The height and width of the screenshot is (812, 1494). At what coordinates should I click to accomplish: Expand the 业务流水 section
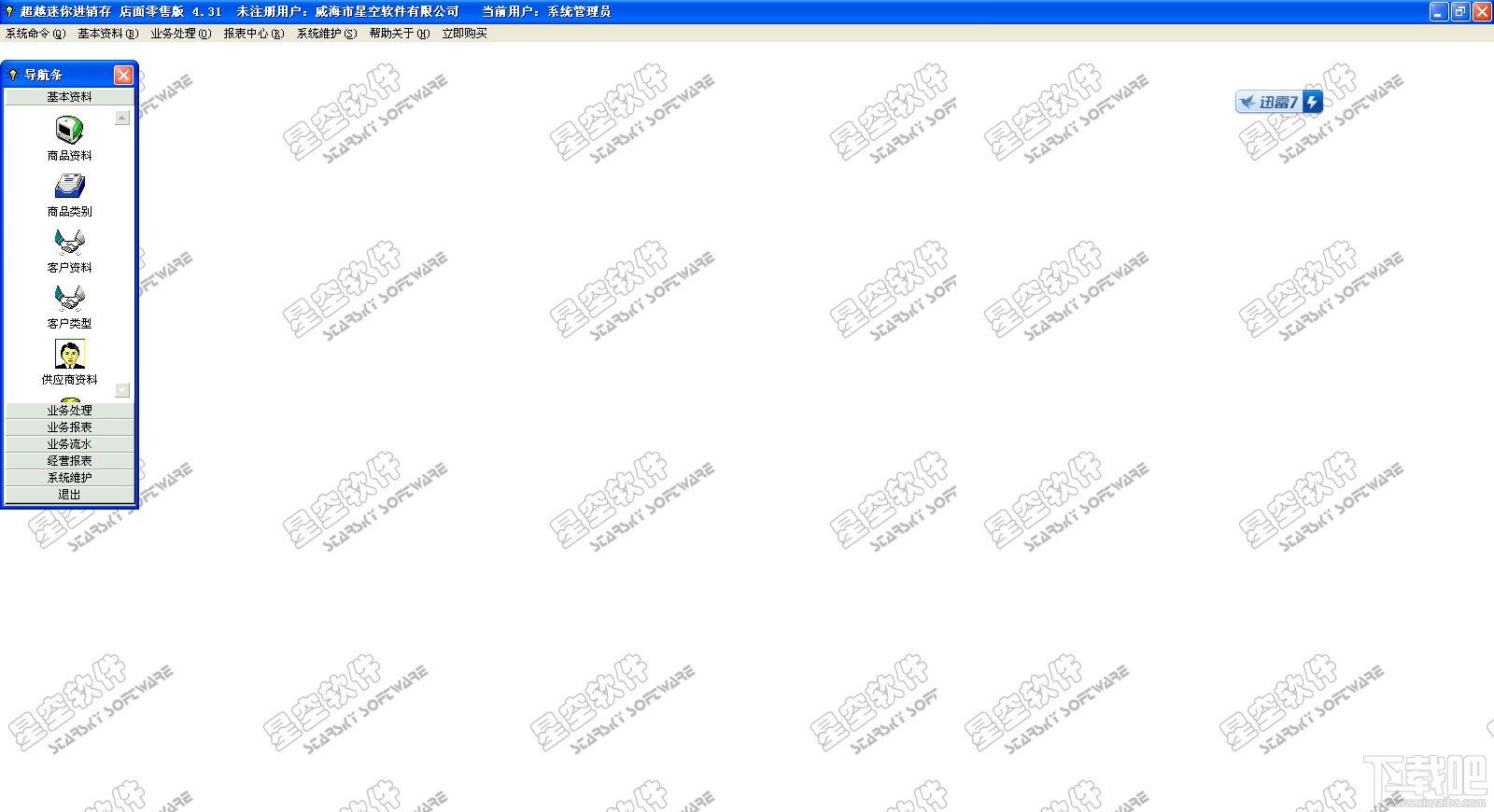(70, 444)
